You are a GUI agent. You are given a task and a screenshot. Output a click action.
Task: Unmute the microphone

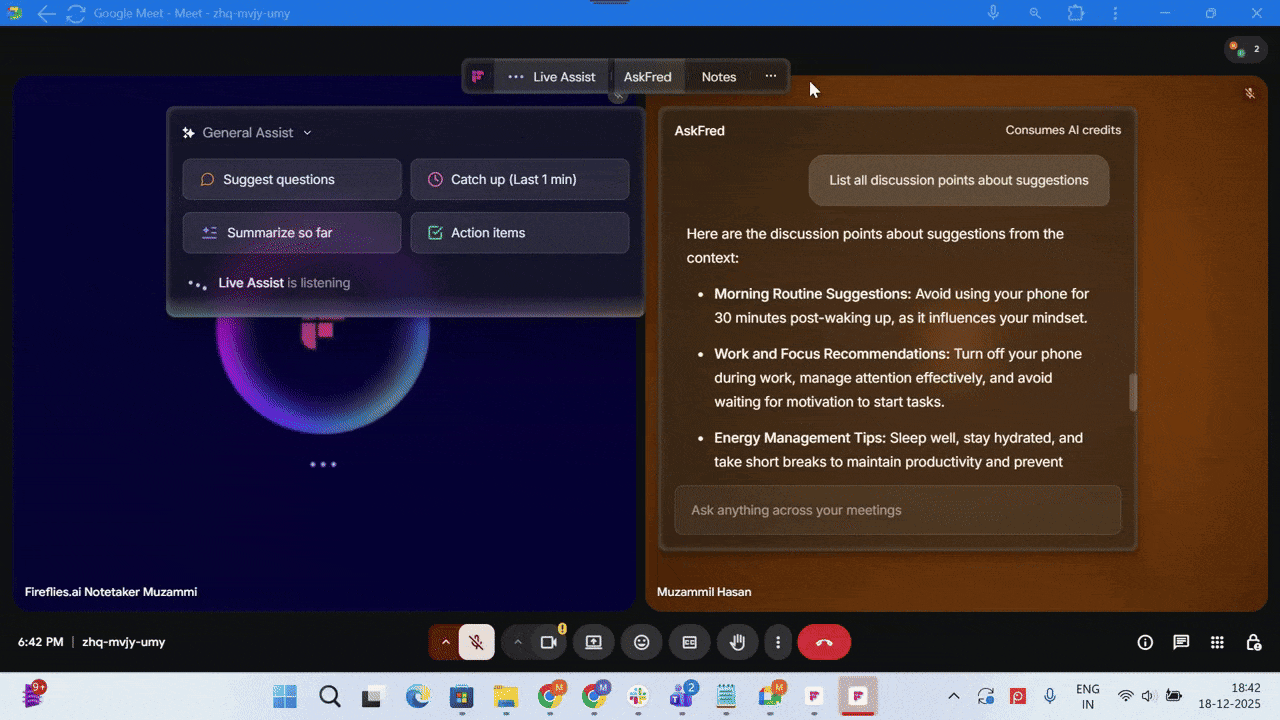(x=477, y=642)
